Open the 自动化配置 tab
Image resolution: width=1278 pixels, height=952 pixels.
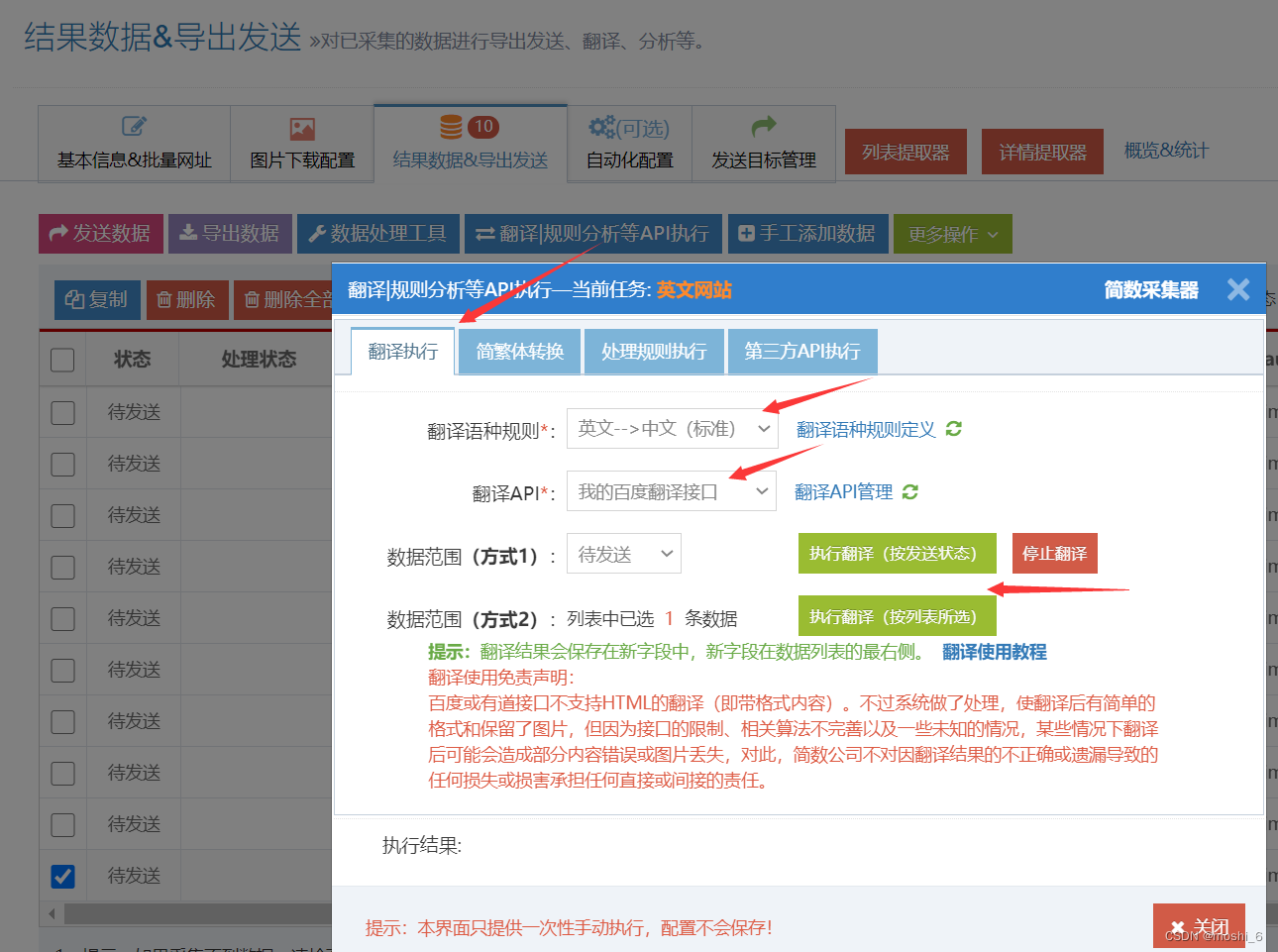[x=630, y=145]
